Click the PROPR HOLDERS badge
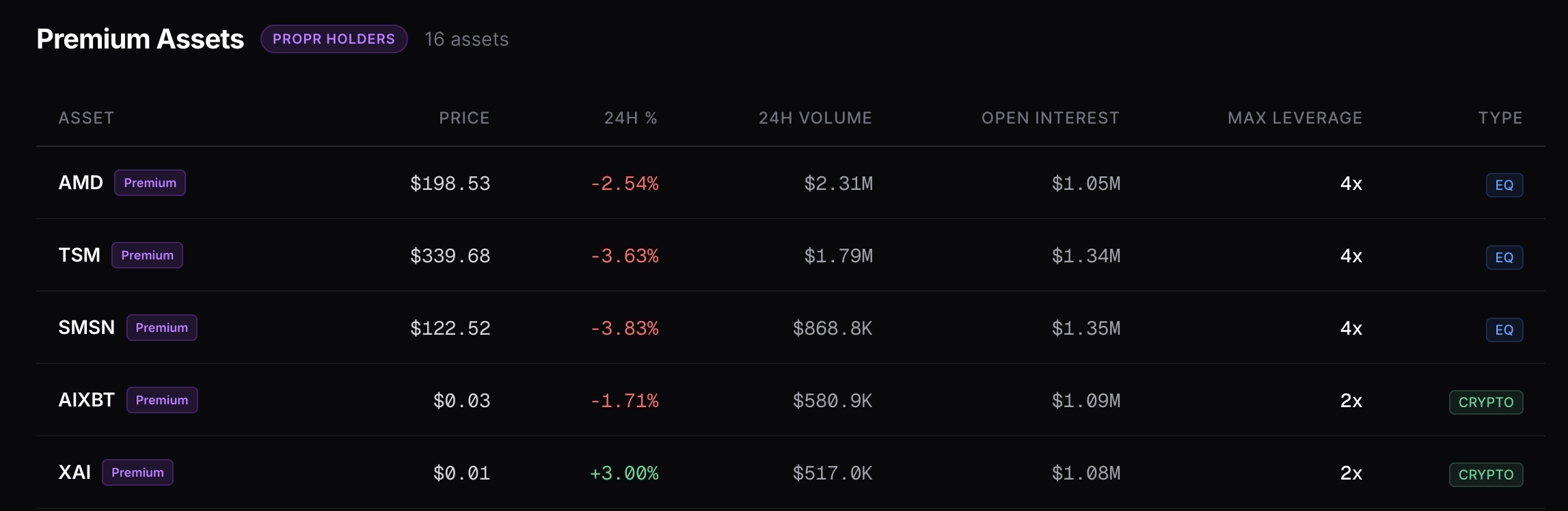The image size is (1568, 511). click(x=334, y=39)
